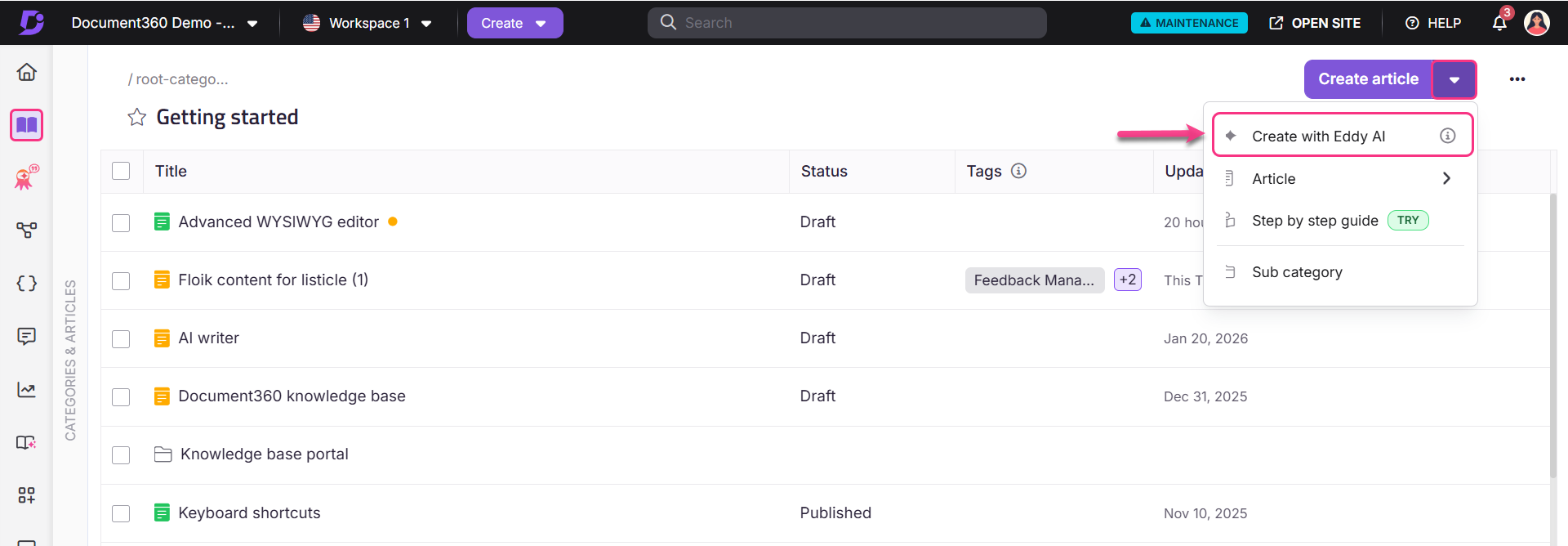Expand the Workspace 1 dropdown
The width and height of the screenshot is (1568, 546).
[x=367, y=23]
